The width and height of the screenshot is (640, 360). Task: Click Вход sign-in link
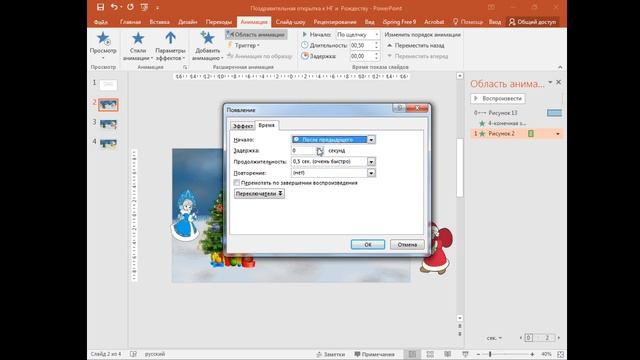[495, 22]
